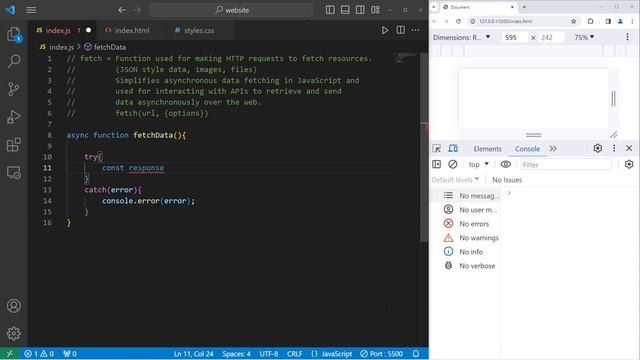Open the Source Control view
This screenshot has height=360, width=640.
[13, 89]
